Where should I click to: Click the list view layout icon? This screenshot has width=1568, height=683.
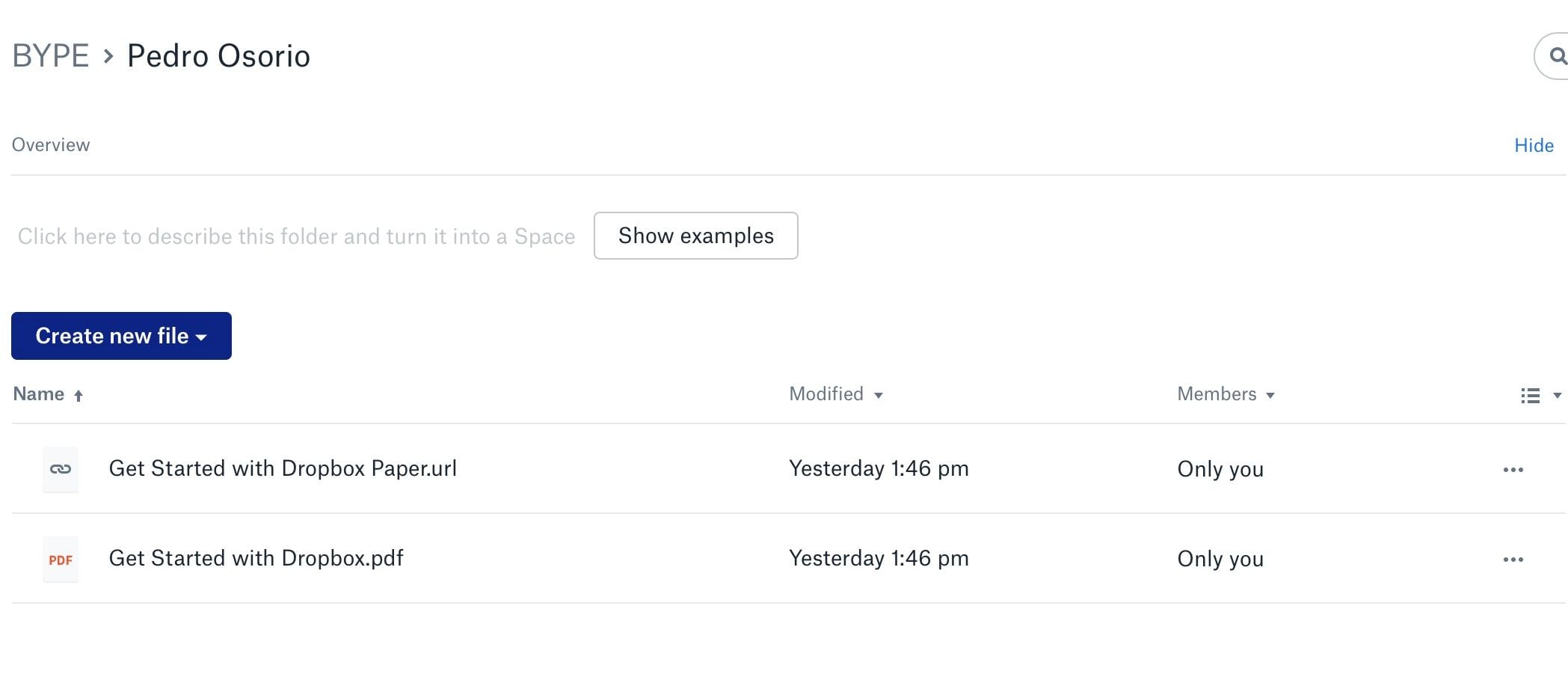pos(1530,396)
